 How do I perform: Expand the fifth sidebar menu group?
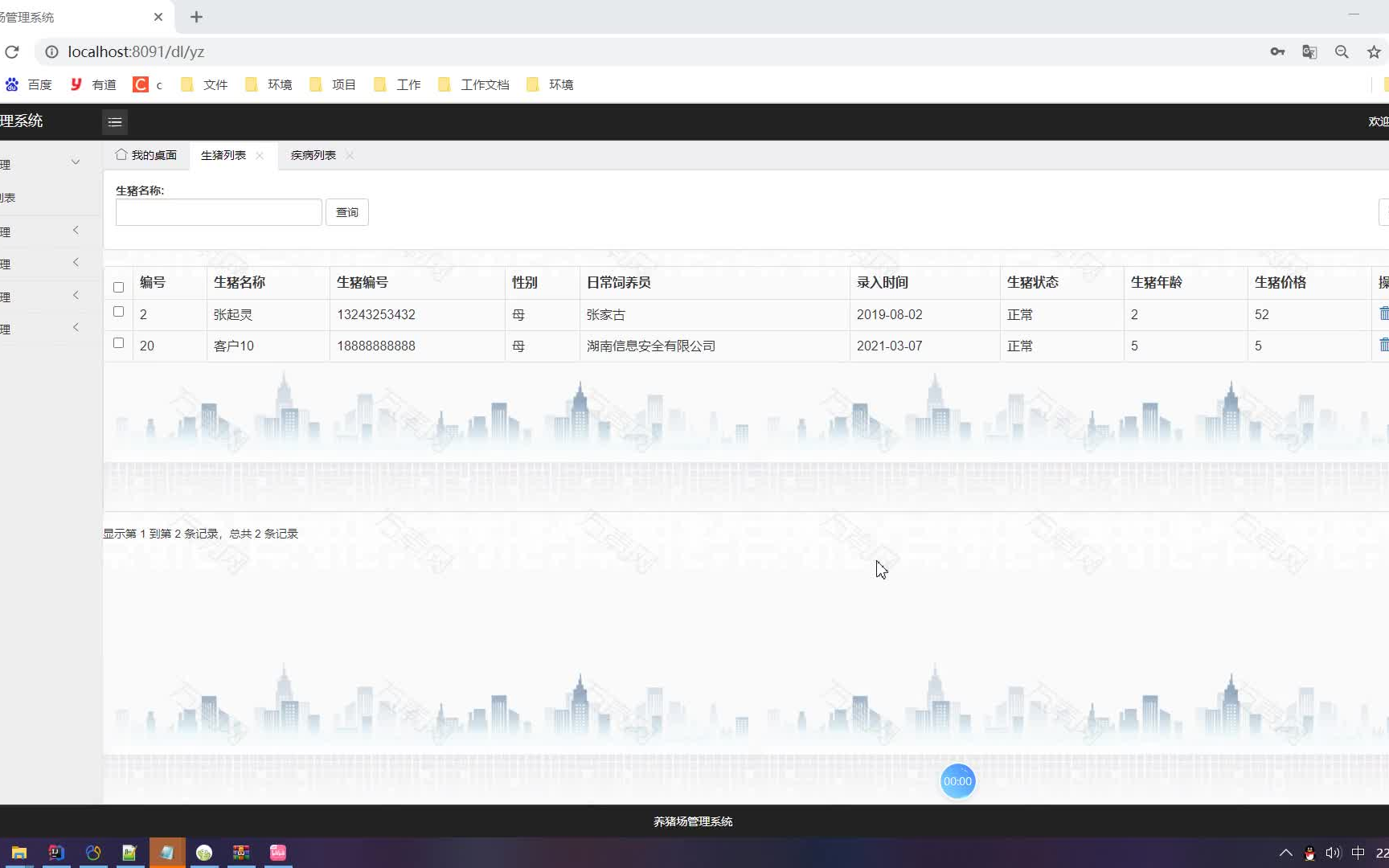click(76, 327)
